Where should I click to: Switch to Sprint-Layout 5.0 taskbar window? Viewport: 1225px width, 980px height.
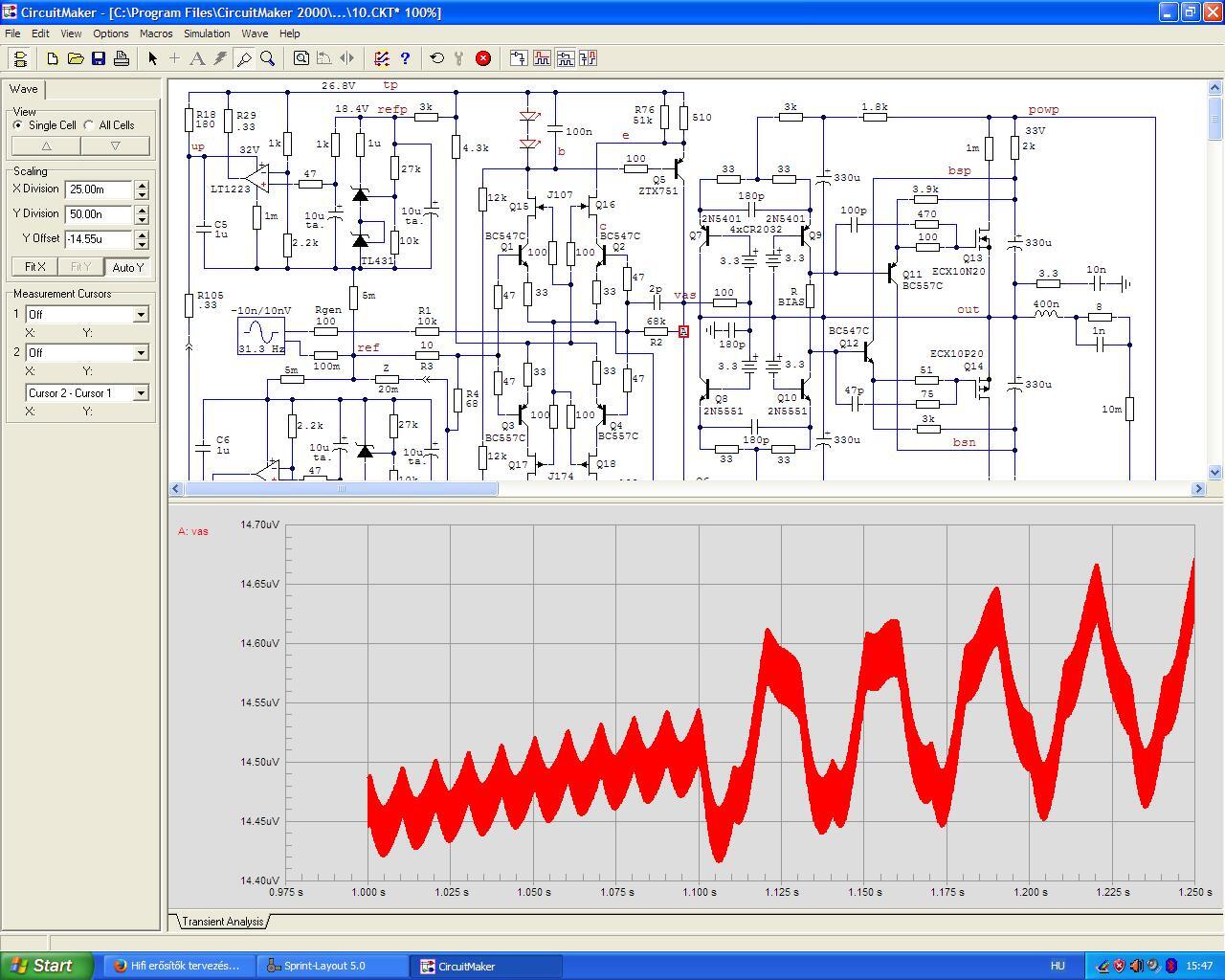(x=334, y=966)
